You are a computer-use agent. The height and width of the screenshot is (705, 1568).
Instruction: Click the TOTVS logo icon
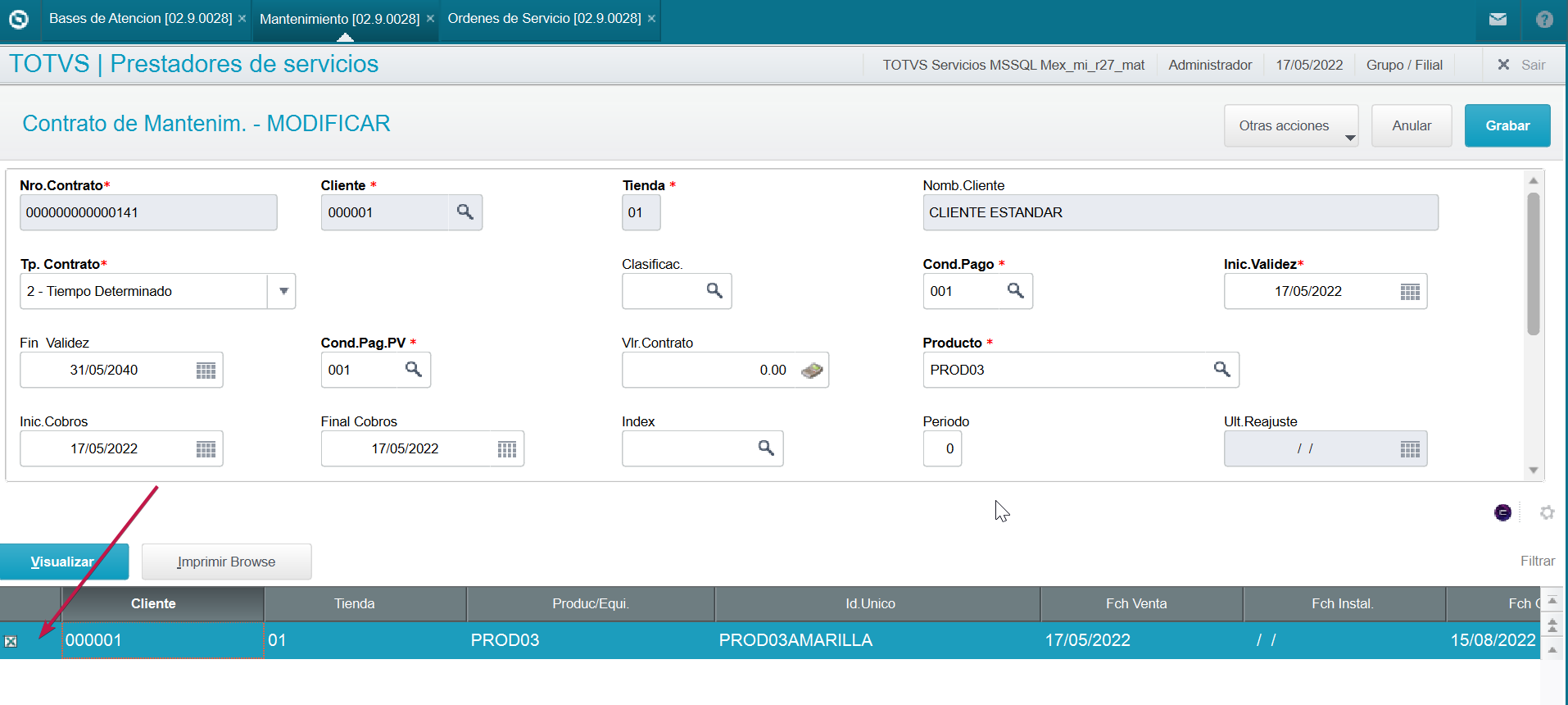(18, 19)
